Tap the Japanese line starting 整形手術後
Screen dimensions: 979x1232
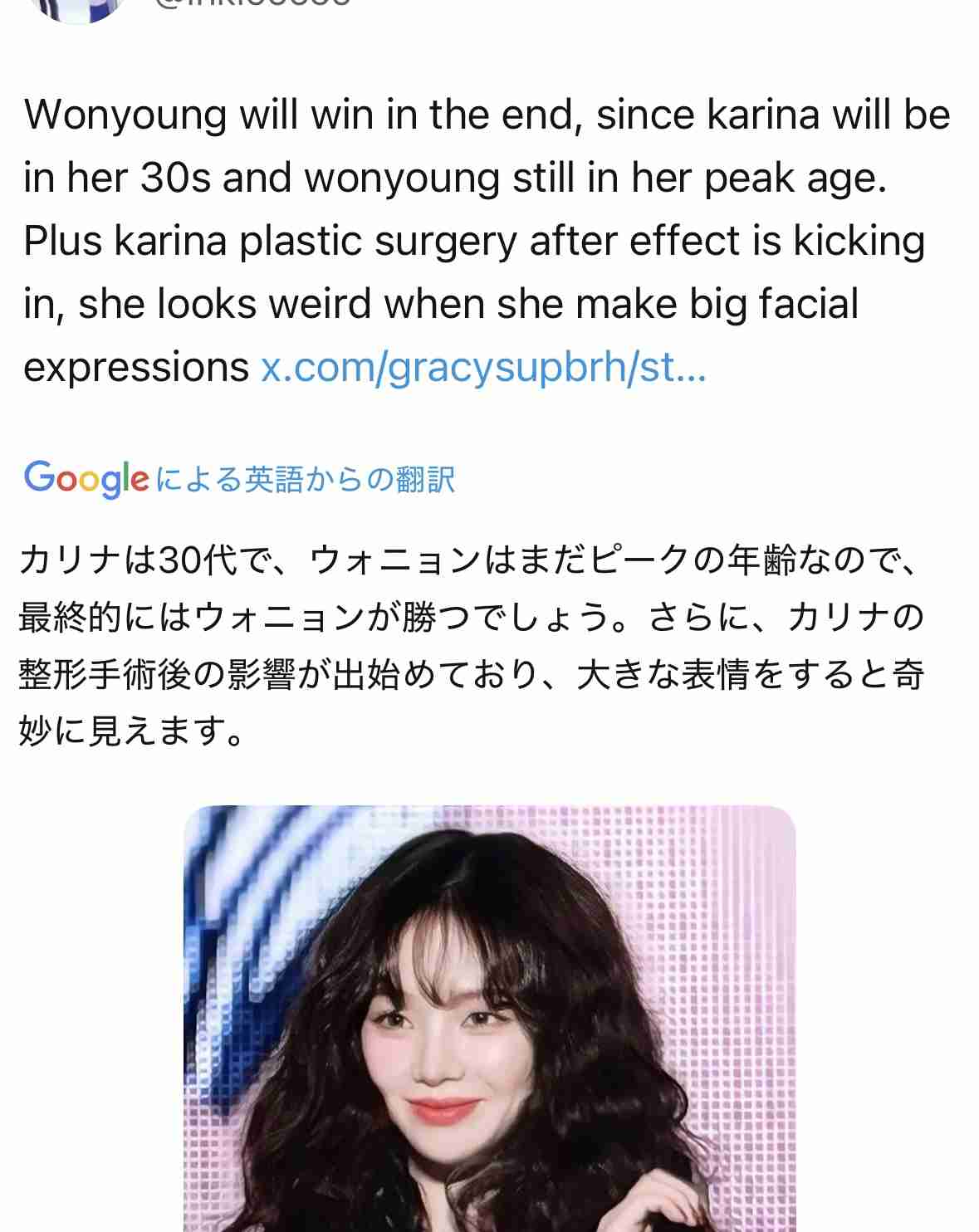(x=472, y=675)
